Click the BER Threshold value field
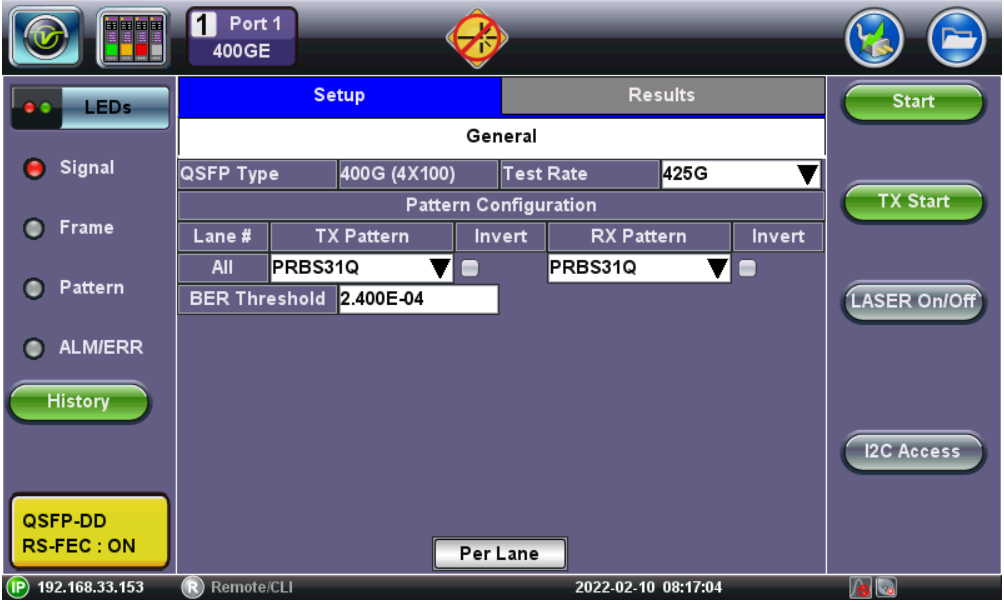 point(417,299)
